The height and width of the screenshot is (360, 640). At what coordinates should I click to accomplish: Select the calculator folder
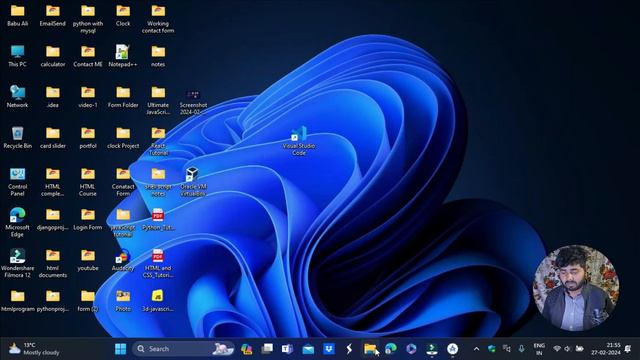click(x=52, y=56)
